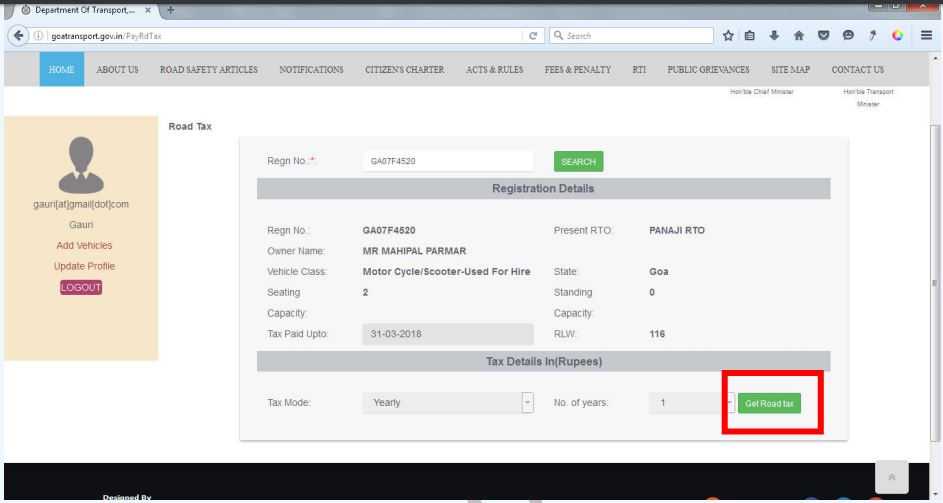The width and height of the screenshot is (943, 503).
Task: Click the Tax Details In(Rupees) header
Action: pos(544,362)
